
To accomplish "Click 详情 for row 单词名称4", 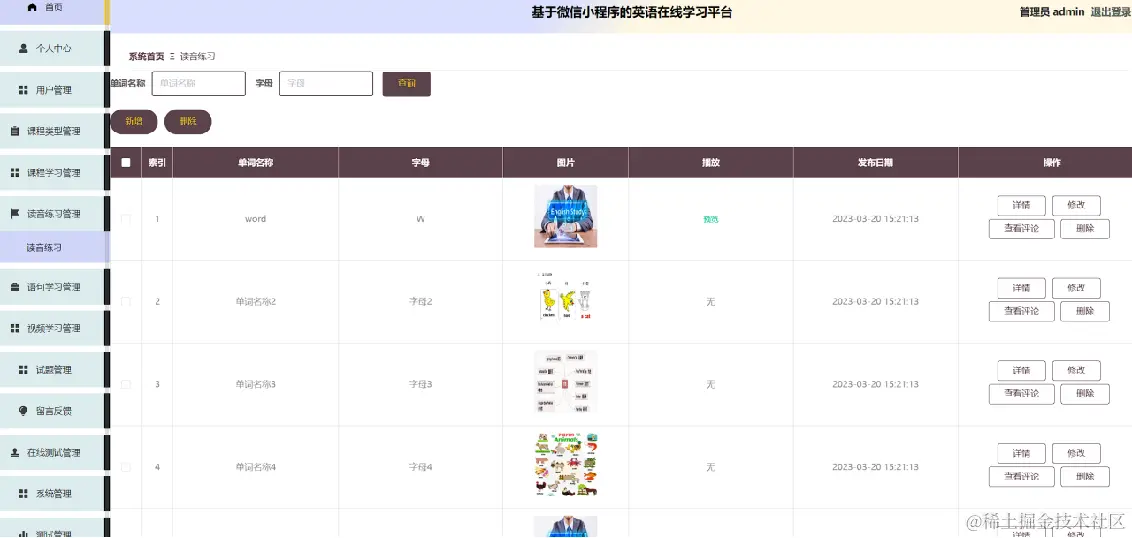I will 1021,454.
